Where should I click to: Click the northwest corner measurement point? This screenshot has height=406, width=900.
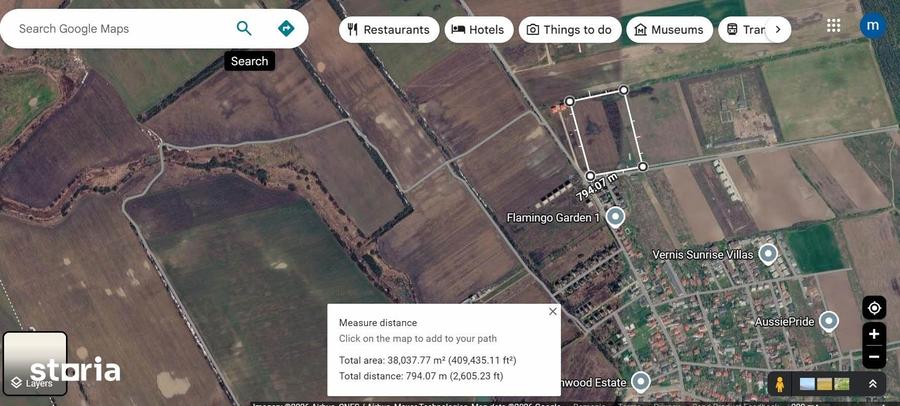click(569, 102)
